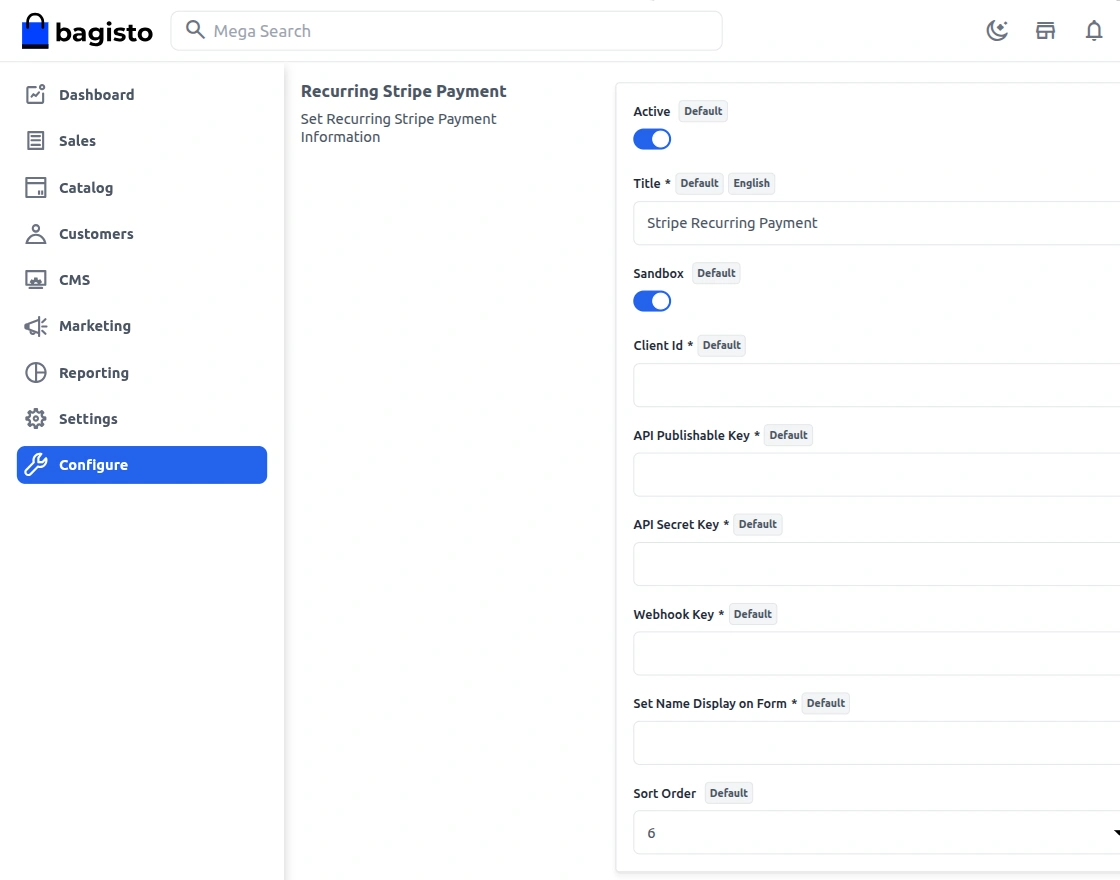Click the Marketing megaphone icon
This screenshot has height=880, width=1120.
(36, 326)
